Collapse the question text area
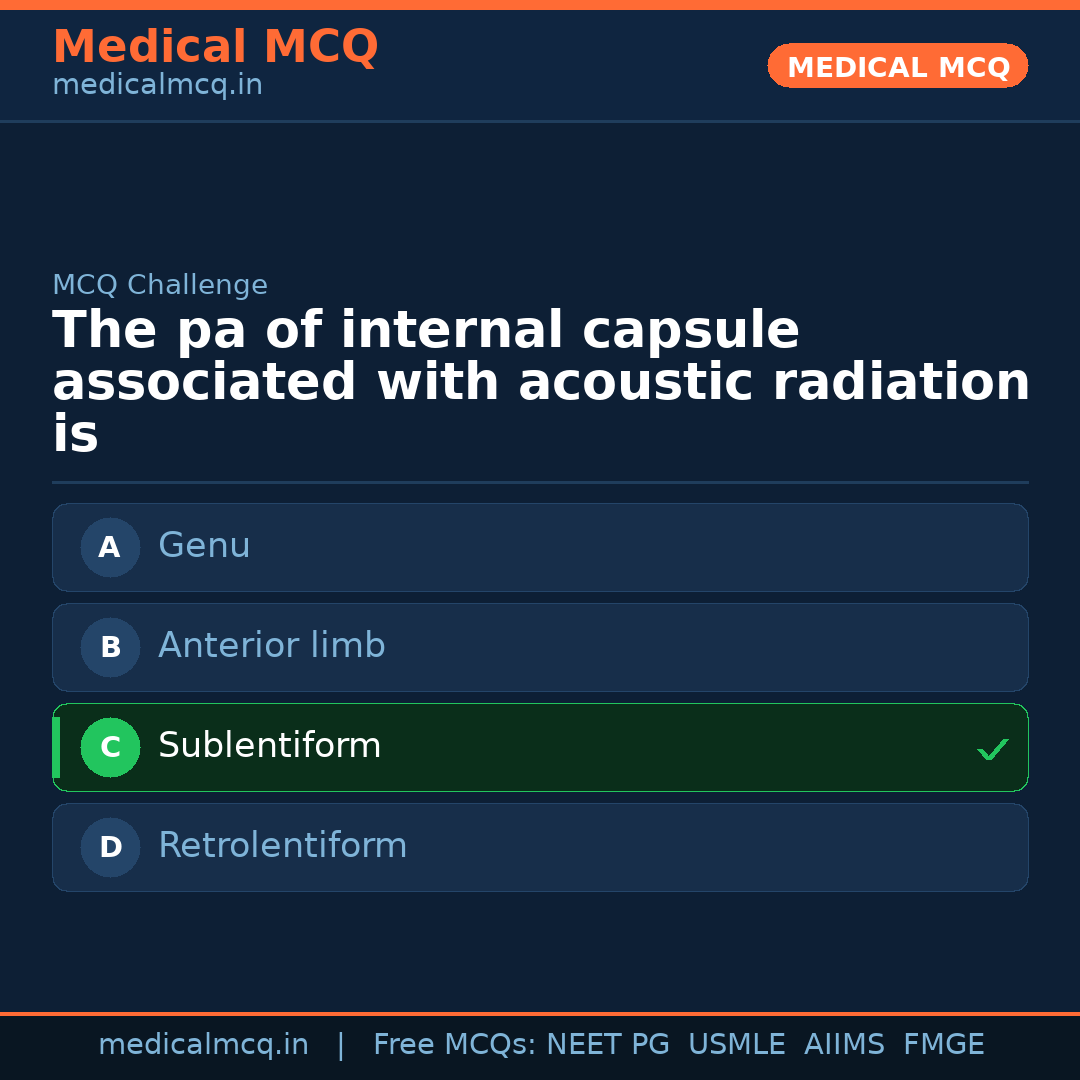The height and width of the screenshot is (1080, 1080). pyautogui.click(x=540, y=380)
